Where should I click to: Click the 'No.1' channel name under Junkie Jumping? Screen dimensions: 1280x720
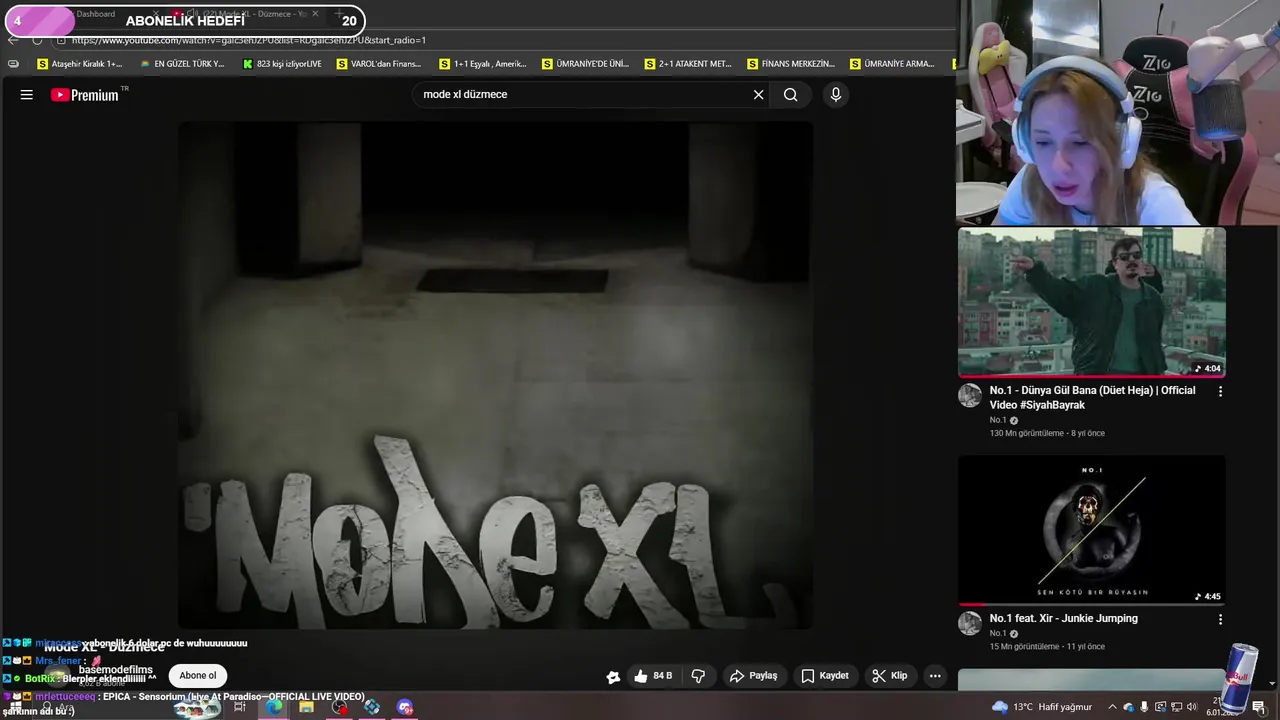click(x=998, y=633)
